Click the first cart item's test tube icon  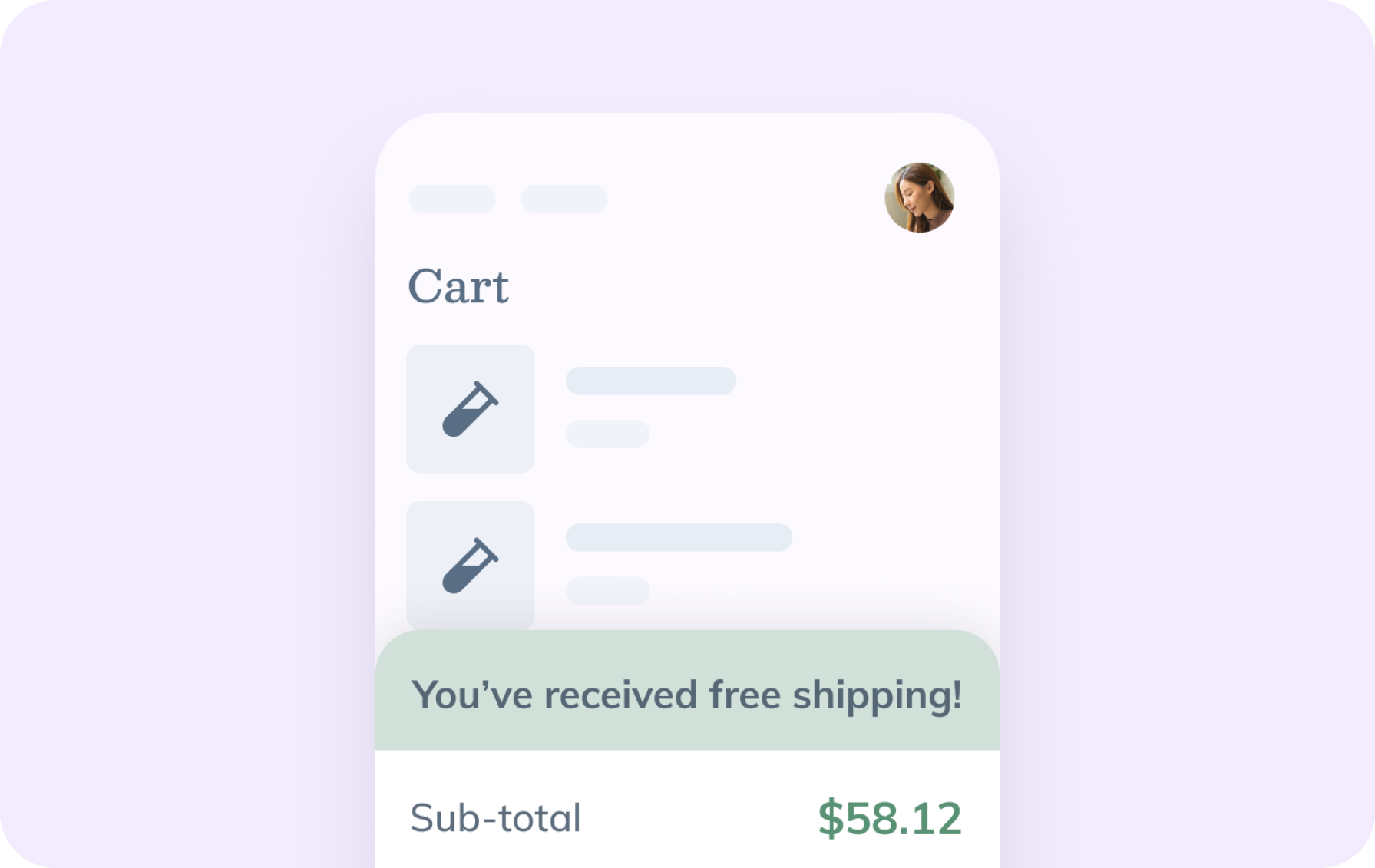click(470, 409)
